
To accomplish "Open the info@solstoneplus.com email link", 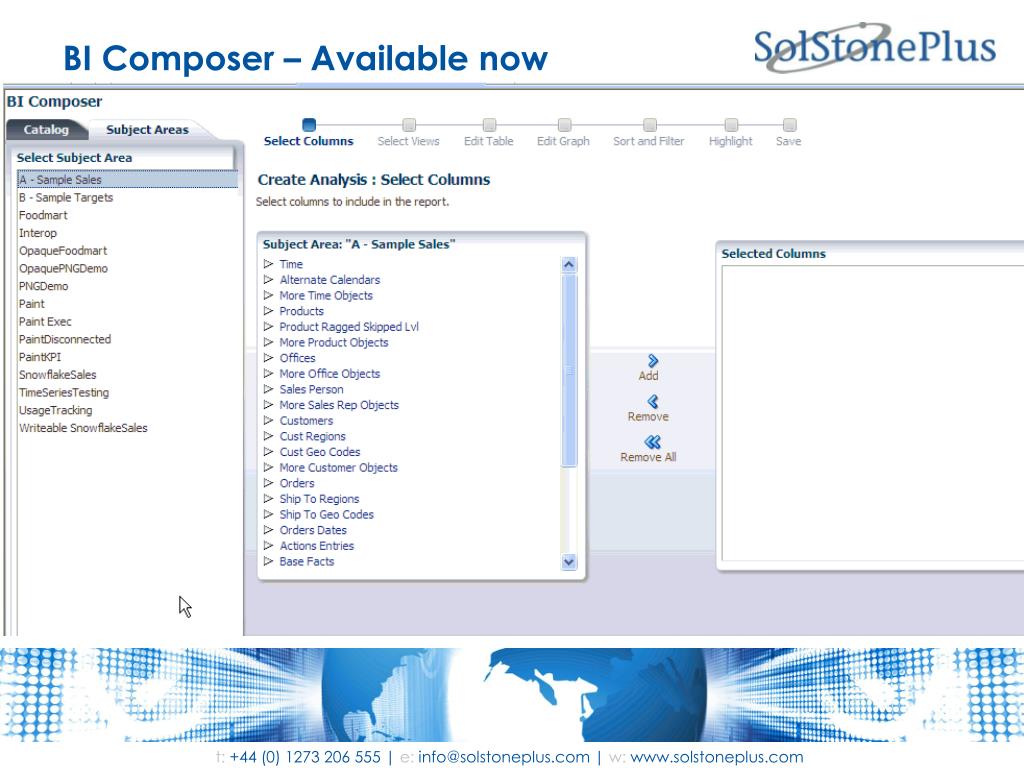I will tap(504, 757).
